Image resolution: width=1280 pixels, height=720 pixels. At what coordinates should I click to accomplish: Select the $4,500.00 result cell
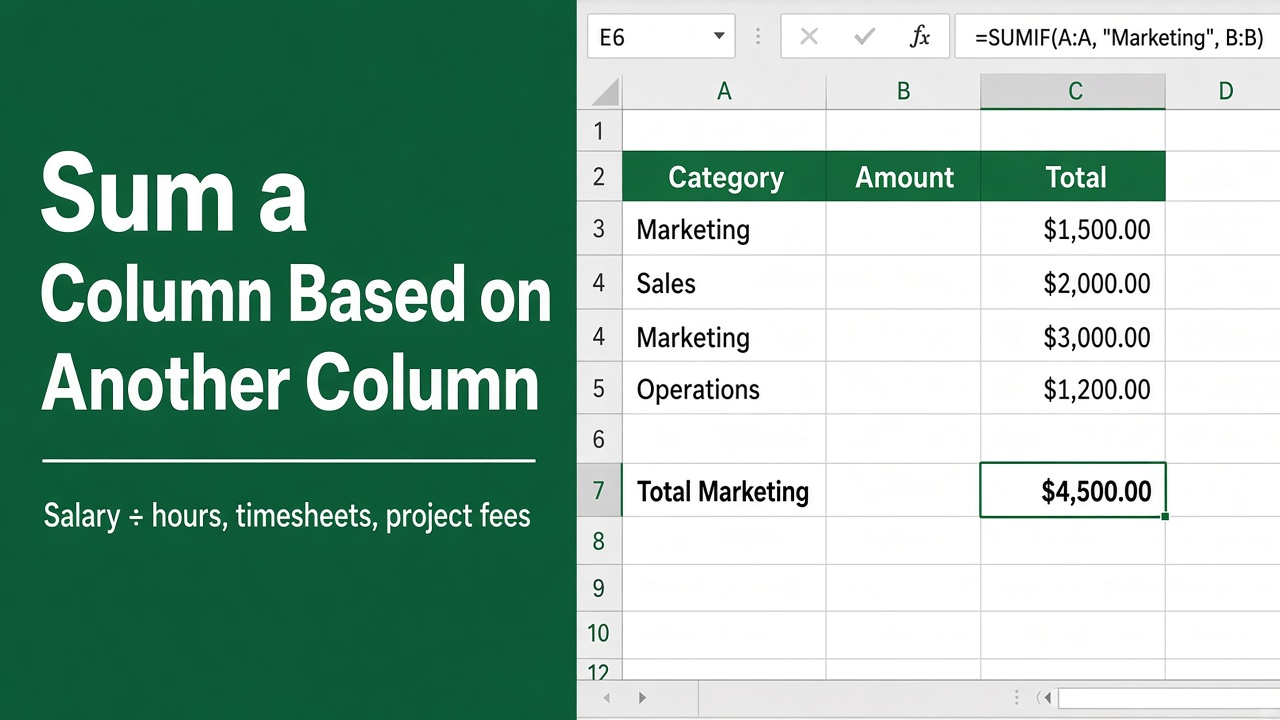(x=1073, y=490)
